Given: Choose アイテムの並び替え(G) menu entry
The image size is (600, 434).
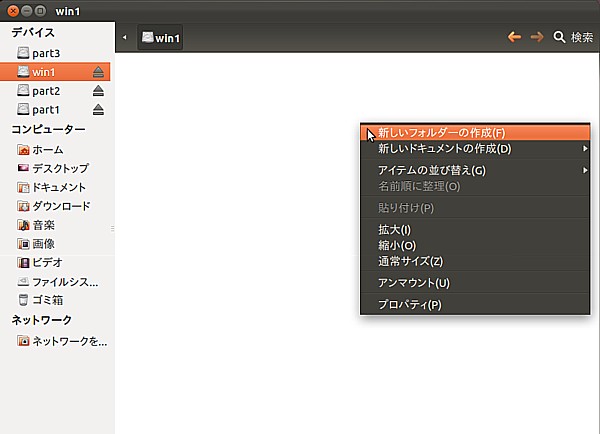Looking at the screenshot, I should [x=475, y=170].
